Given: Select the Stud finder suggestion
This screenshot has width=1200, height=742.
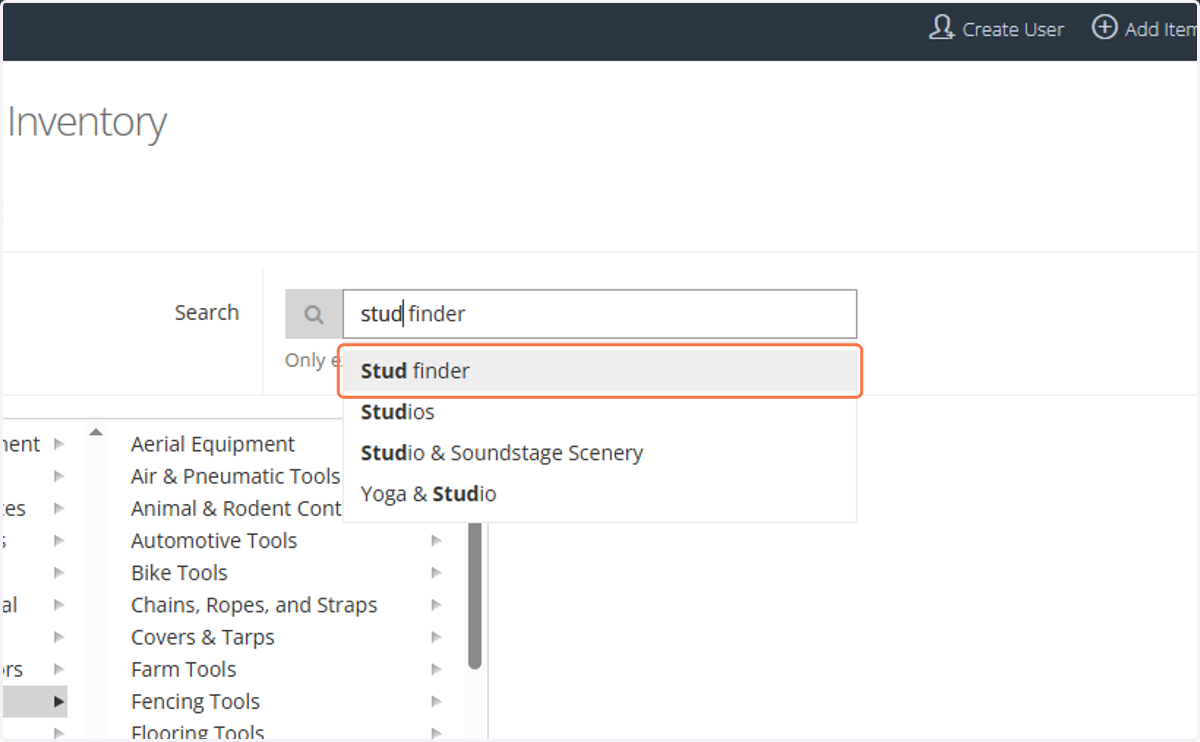Looking at the screenshot, I should [600, 371].
